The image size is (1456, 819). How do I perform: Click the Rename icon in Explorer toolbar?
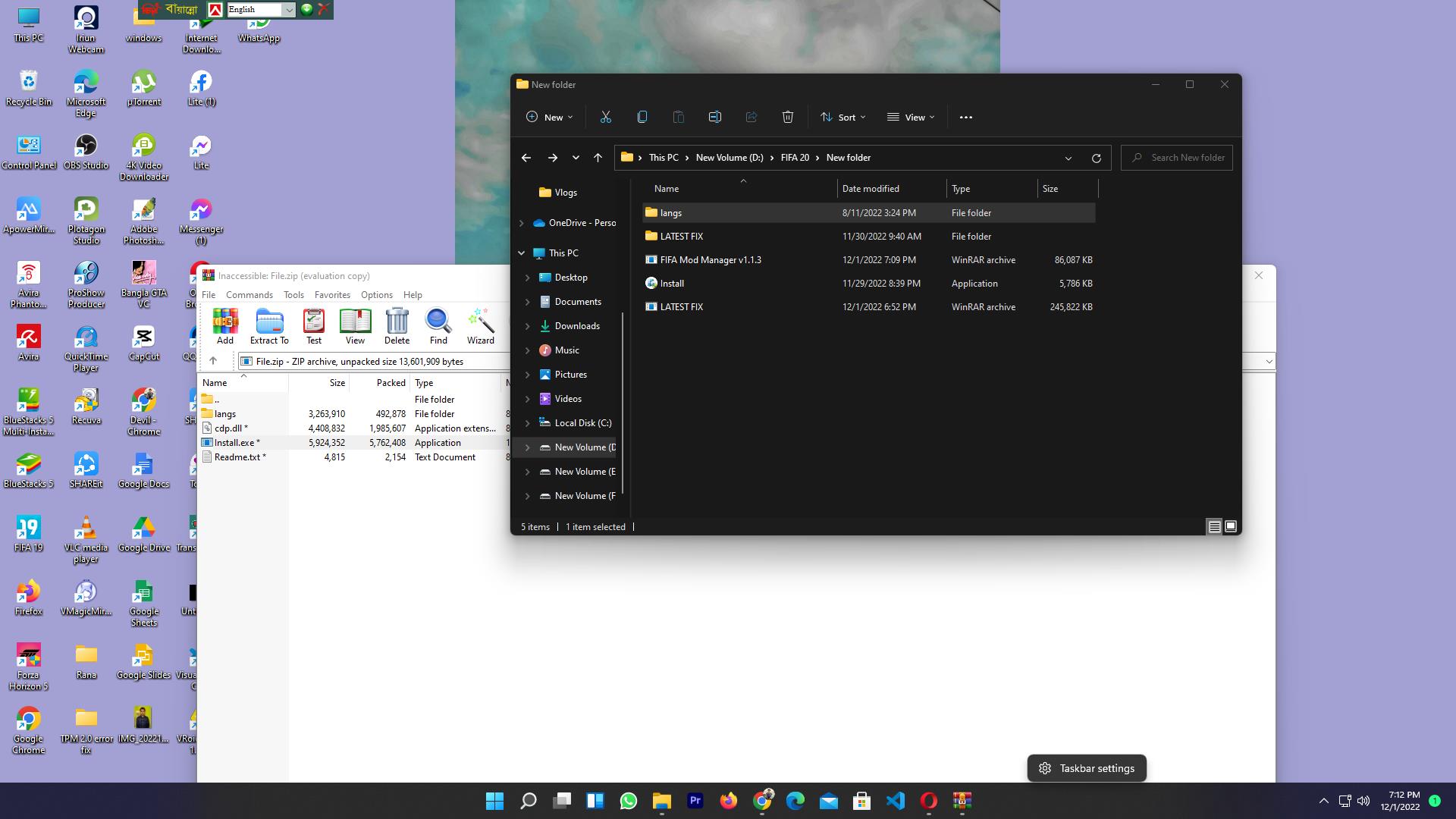click(x=714, y=117)
